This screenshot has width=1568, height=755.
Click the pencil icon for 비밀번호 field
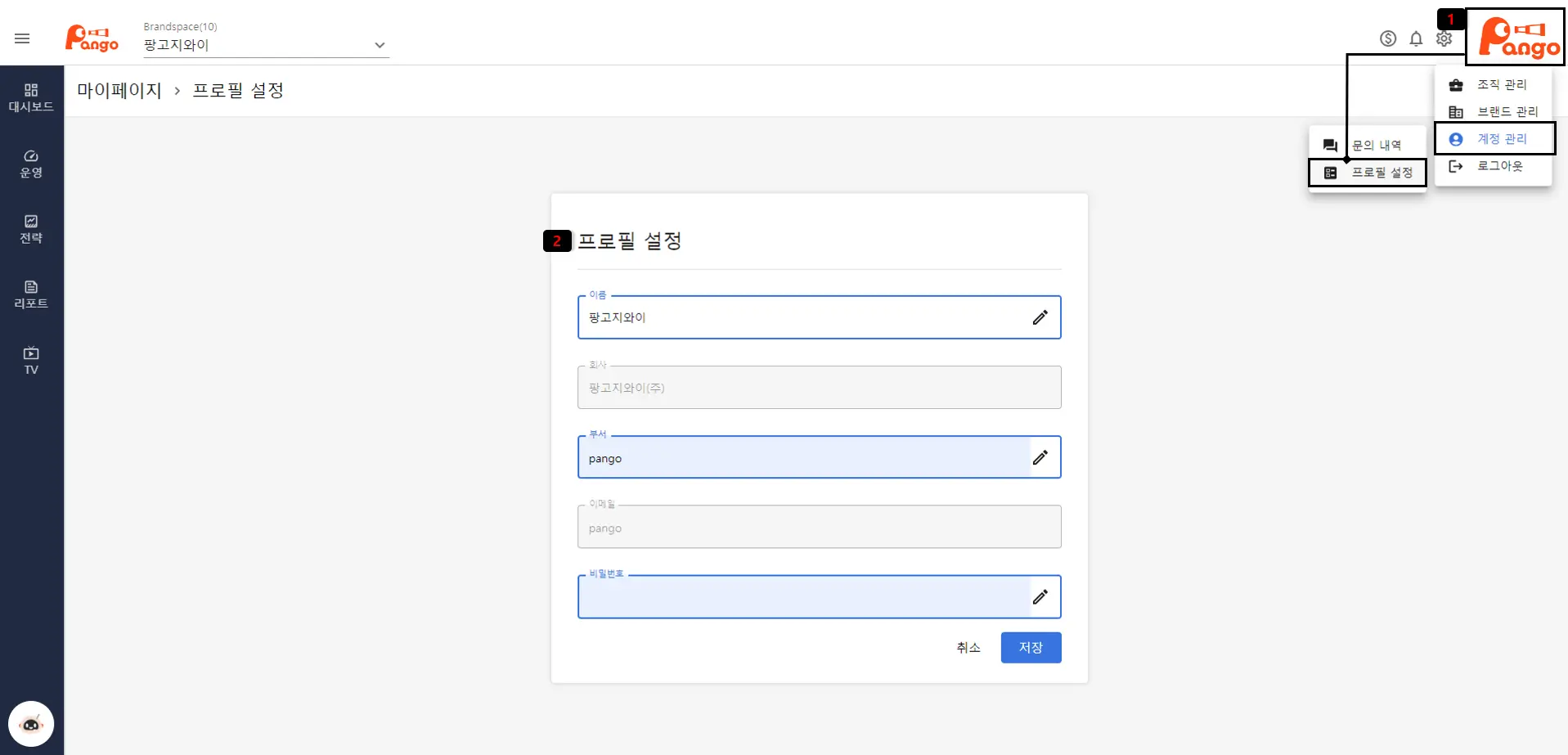[1040, 597]
